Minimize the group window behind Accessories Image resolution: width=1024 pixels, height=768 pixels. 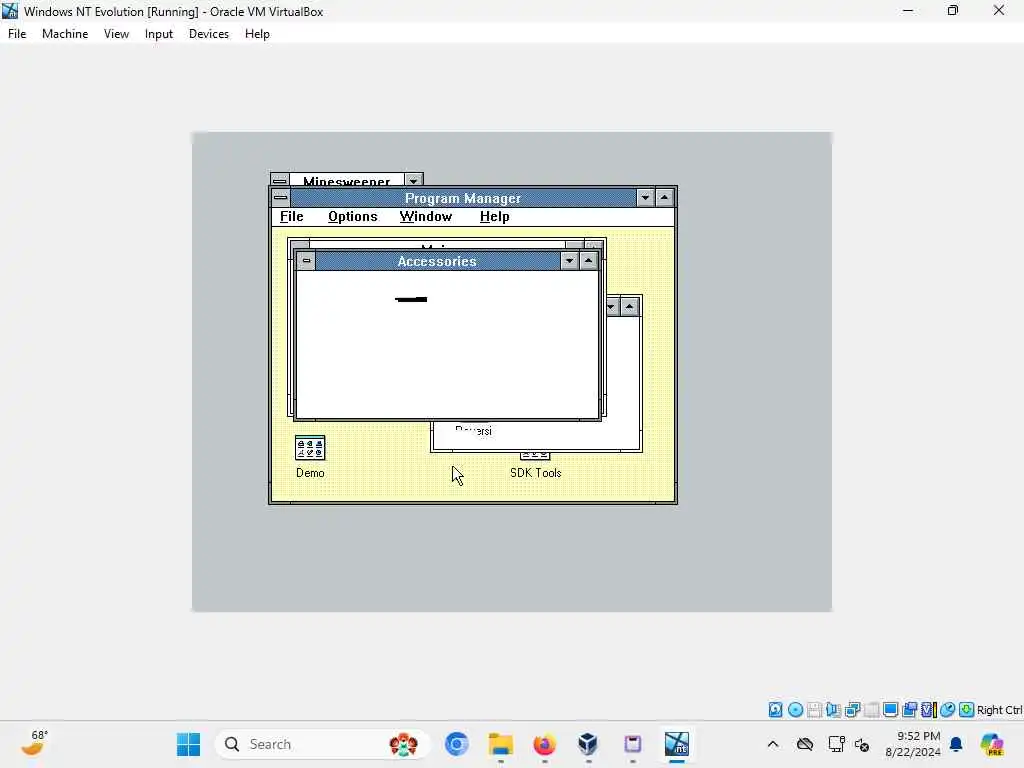click(612, 306)
